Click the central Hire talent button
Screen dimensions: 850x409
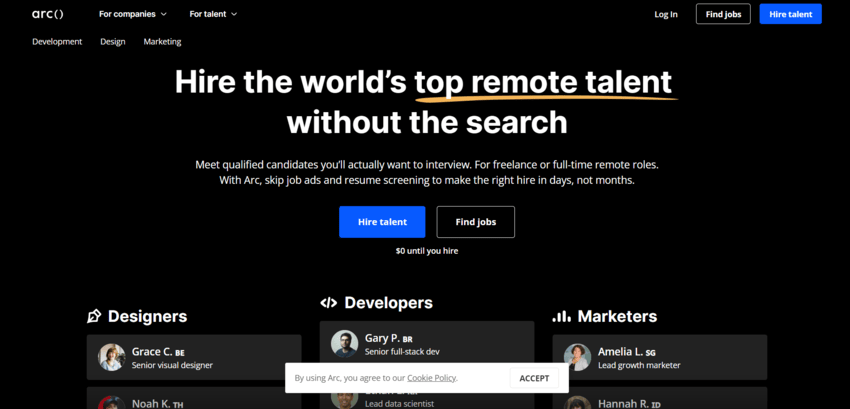(x=382, y=222)
